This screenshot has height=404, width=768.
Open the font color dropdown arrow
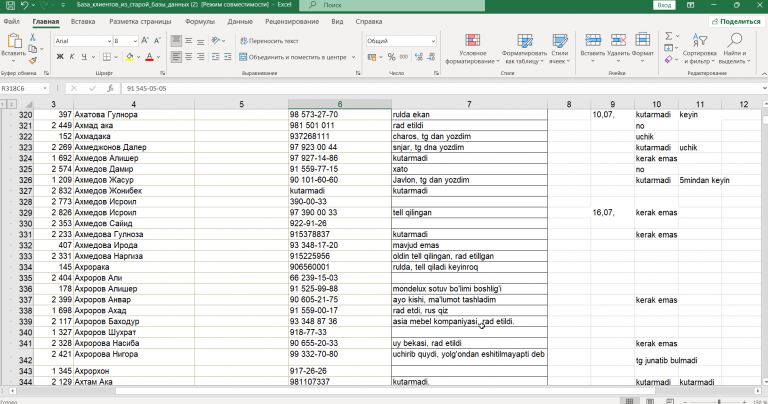click(159, 57)
